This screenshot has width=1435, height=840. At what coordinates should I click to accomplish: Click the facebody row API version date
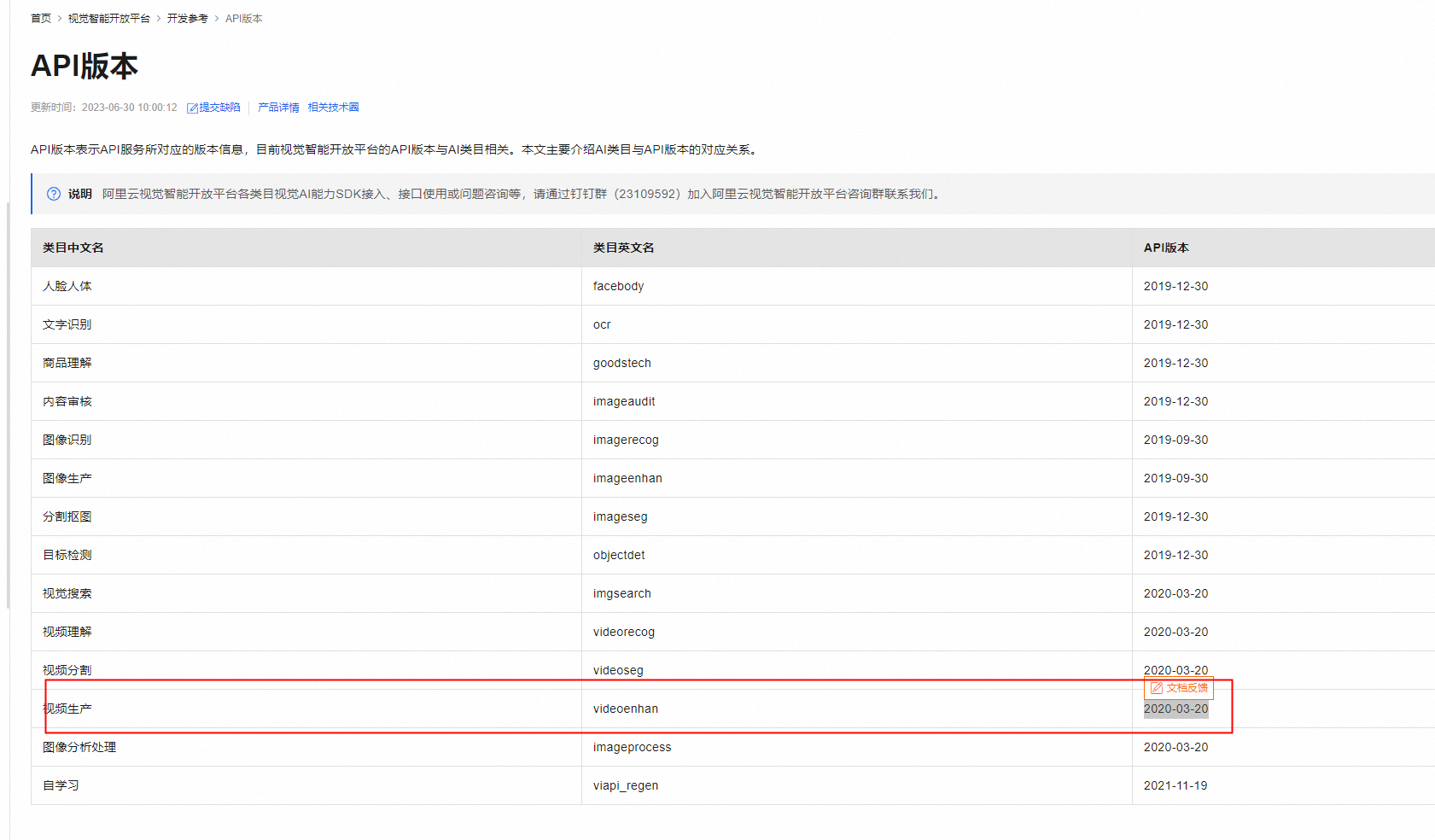1175,286
